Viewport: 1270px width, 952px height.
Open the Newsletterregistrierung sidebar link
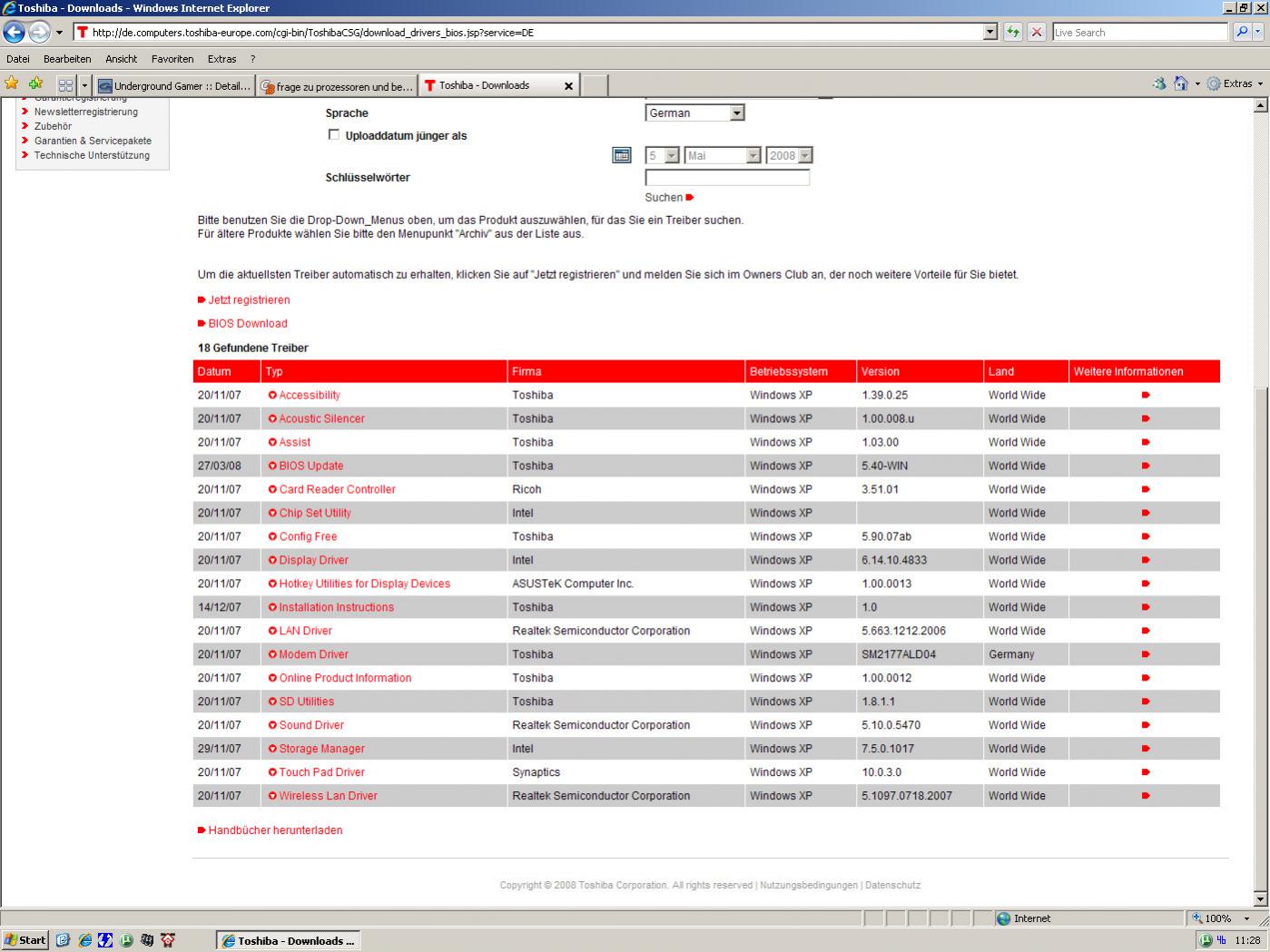86,112
